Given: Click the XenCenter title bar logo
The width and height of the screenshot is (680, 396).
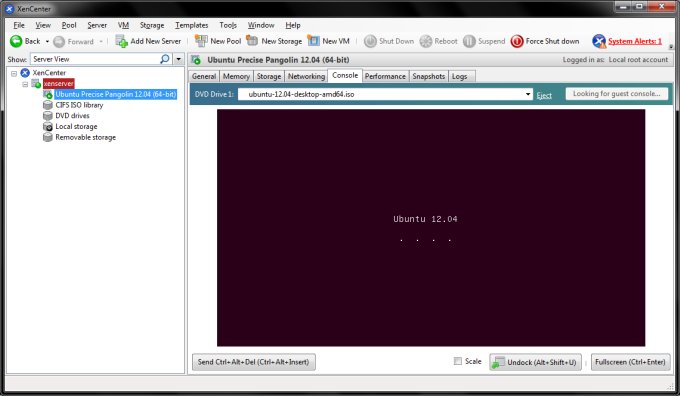Looking at the screenshot, I should 10,9.
